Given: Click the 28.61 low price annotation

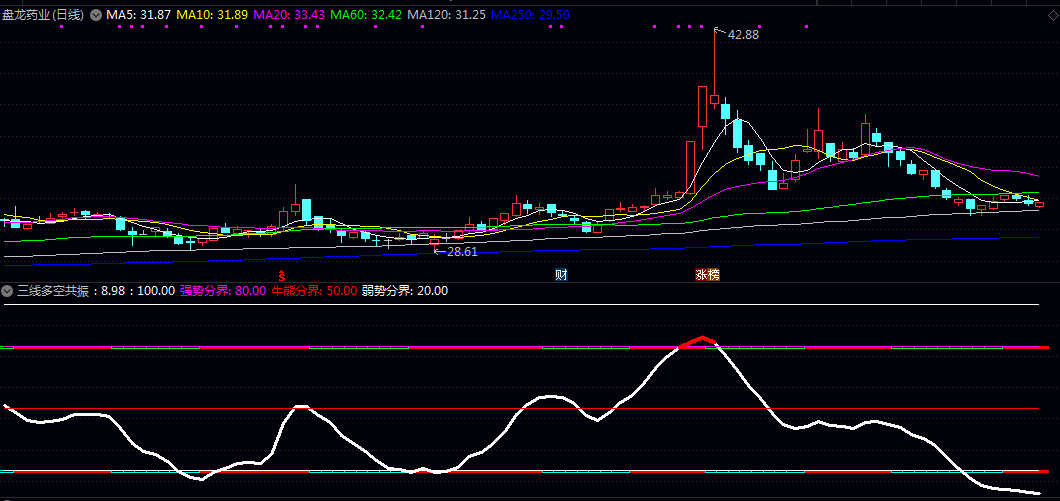Looking at the screenshot, I should click(x=461, y=252).
